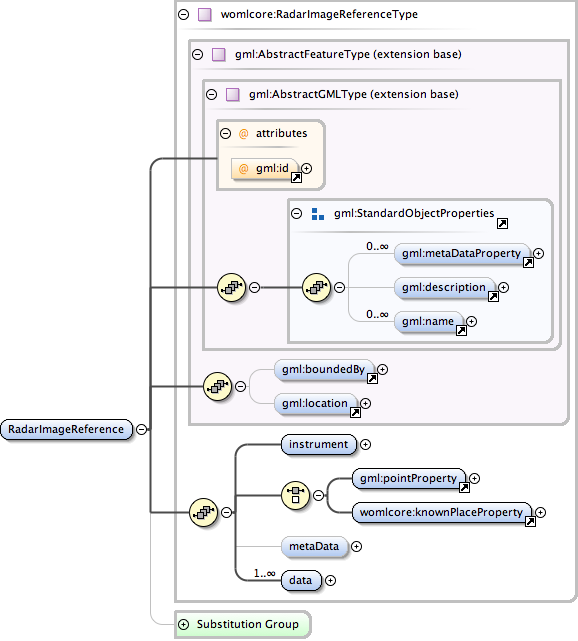Image resolution: width=578 pixels, height=641 pixels.
Task: Select the gml:name node
Action: 428,321
